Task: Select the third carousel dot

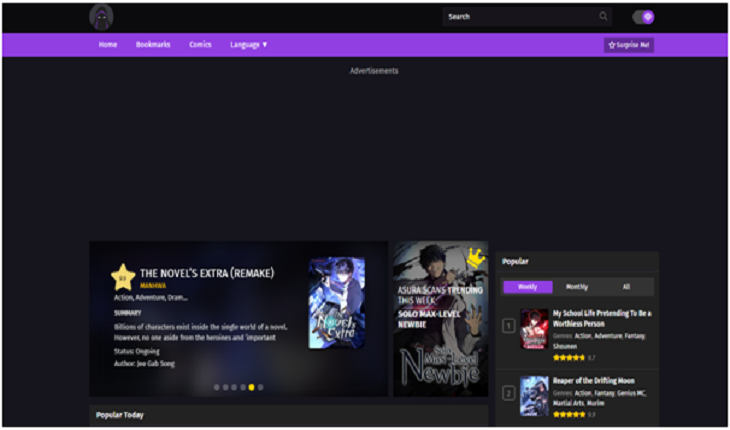Action: tap(234, 387)
